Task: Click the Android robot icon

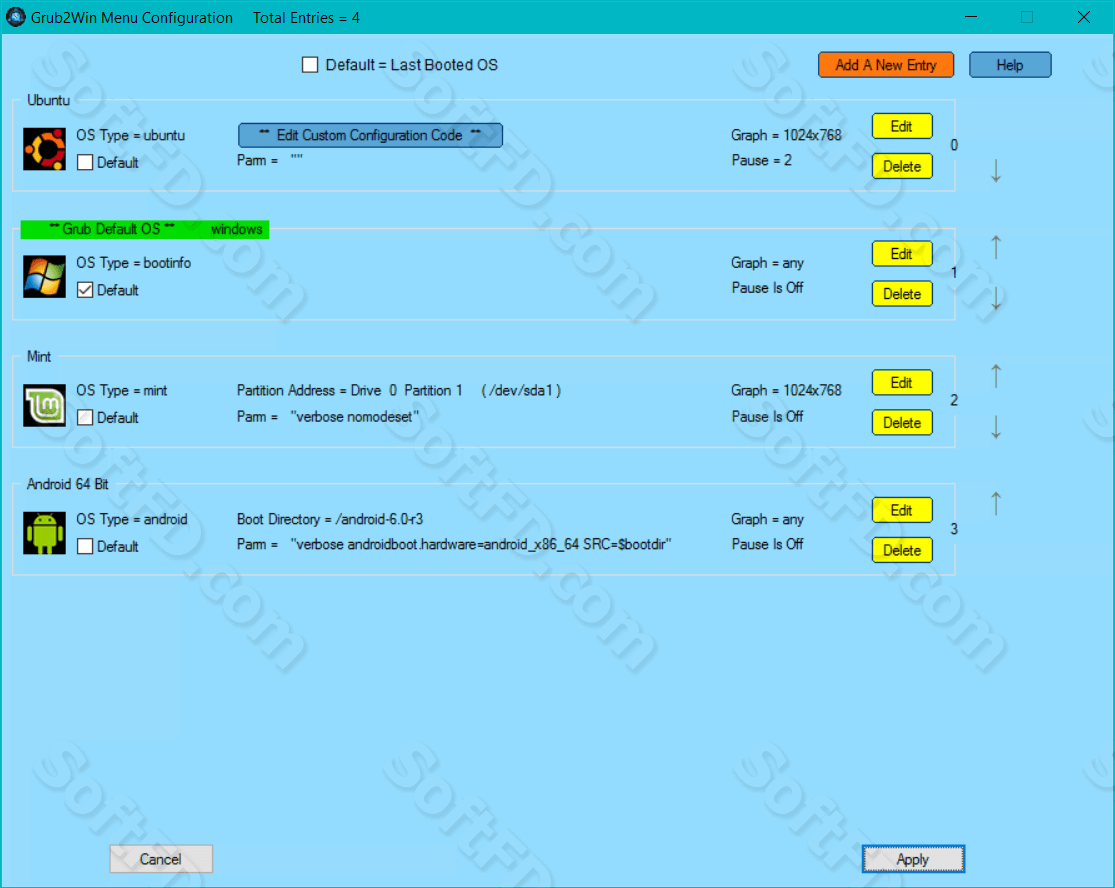Action: pyautogui.click(x=44, y=533)
